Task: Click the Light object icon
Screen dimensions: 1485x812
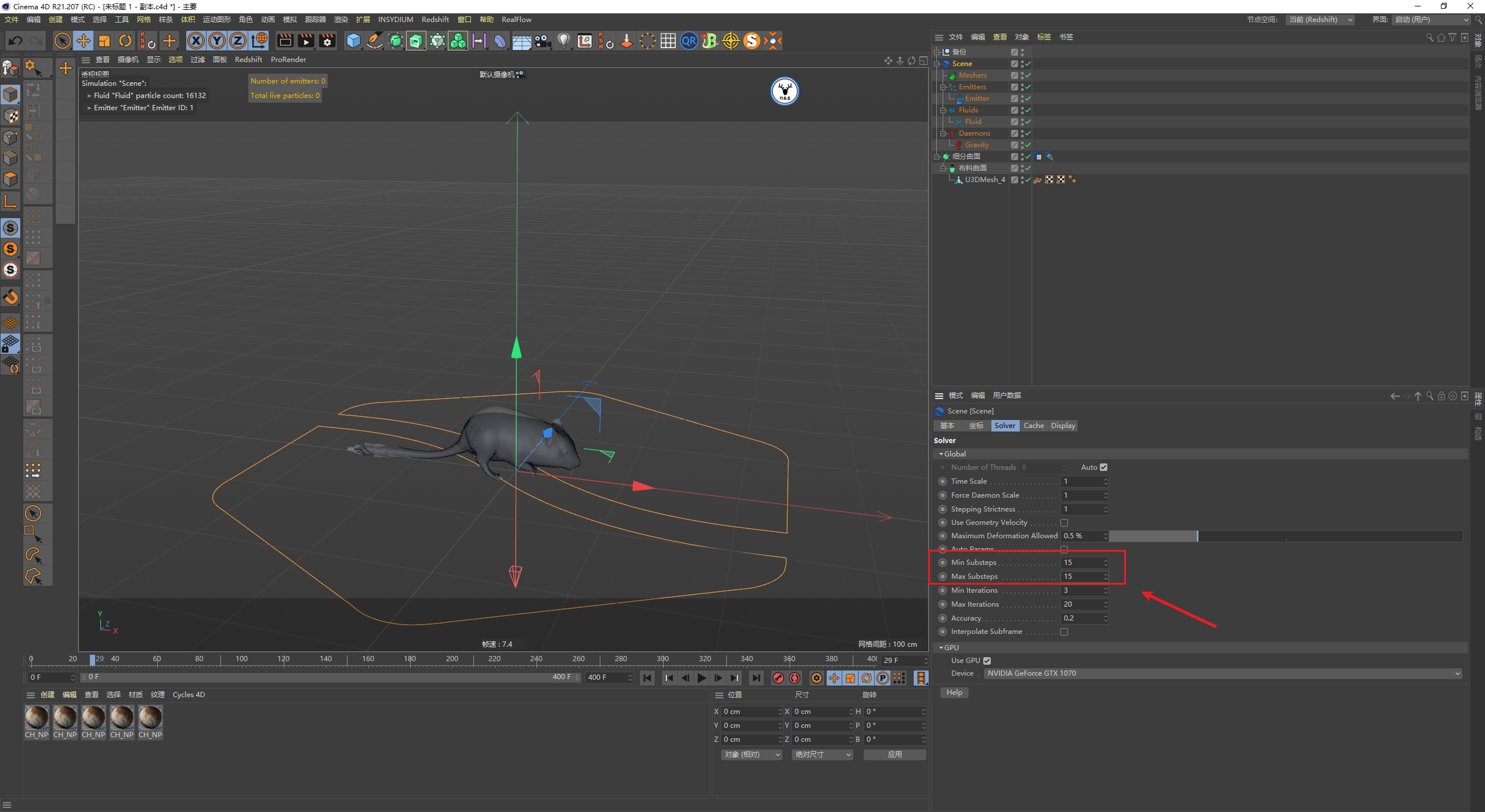Action: click(563, 41)
